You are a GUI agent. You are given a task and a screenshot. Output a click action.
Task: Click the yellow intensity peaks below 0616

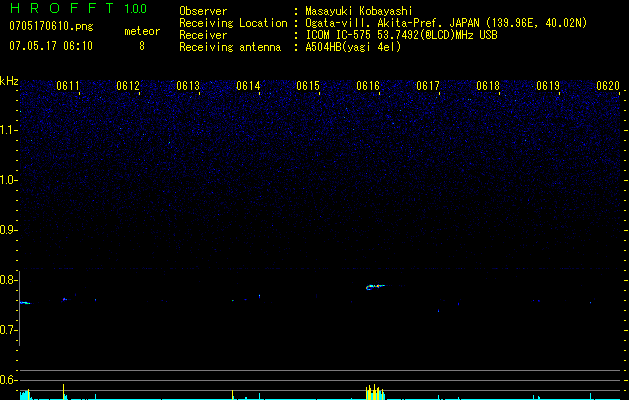tap(375, 392)
